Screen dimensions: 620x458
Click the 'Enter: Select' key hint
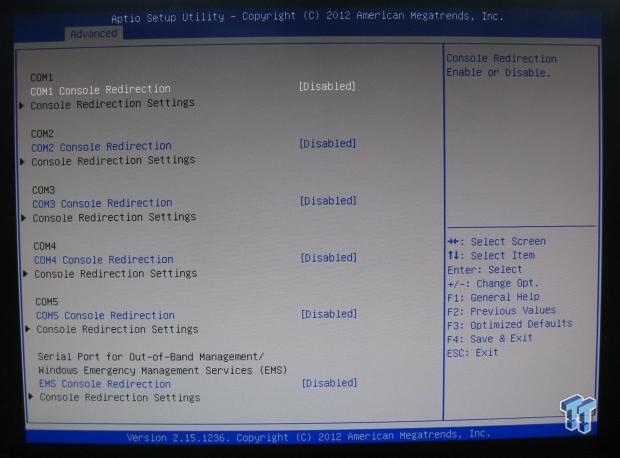[485, 270]
